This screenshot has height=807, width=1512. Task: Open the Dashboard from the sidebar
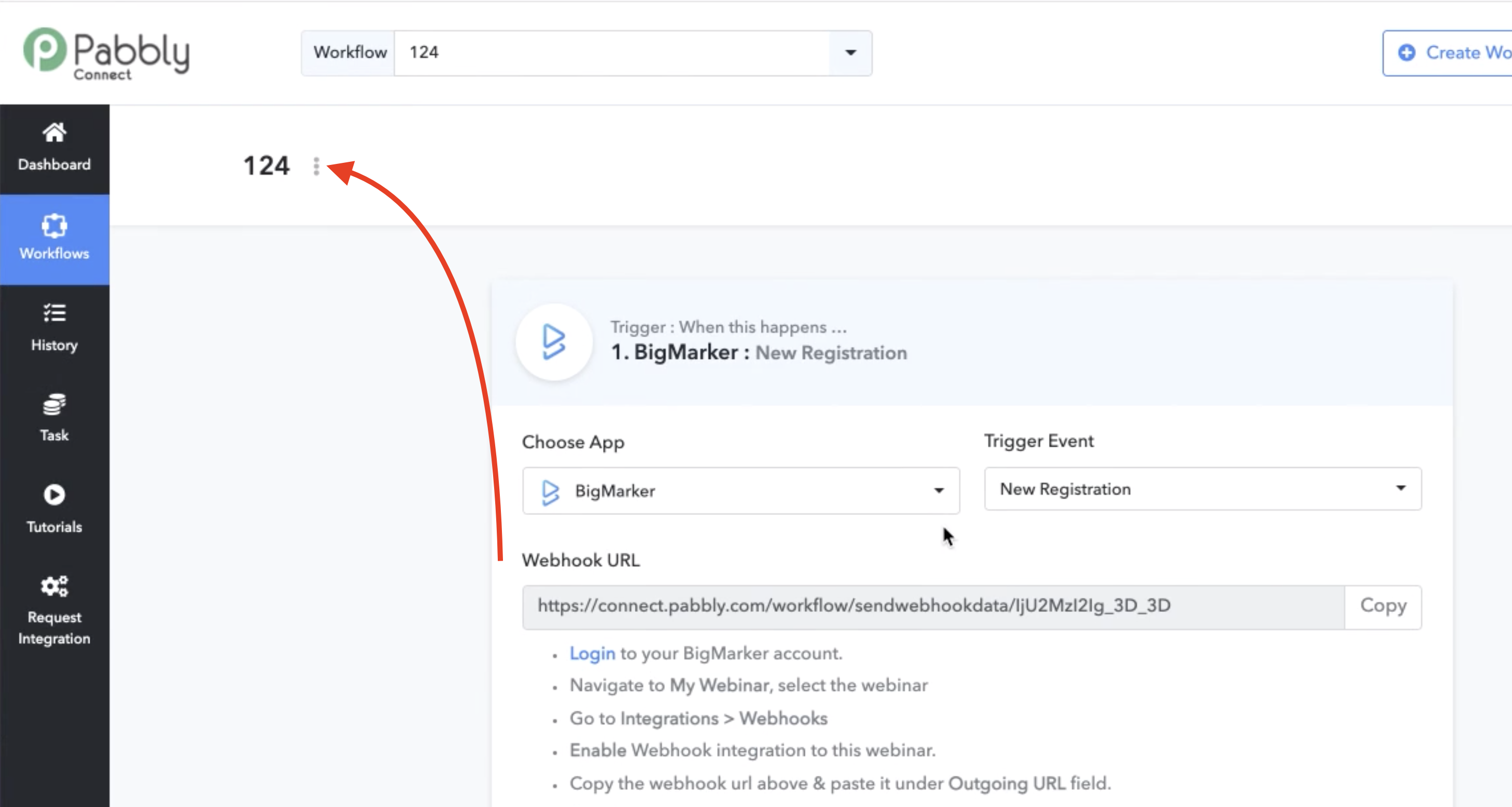tap(54, 149)
